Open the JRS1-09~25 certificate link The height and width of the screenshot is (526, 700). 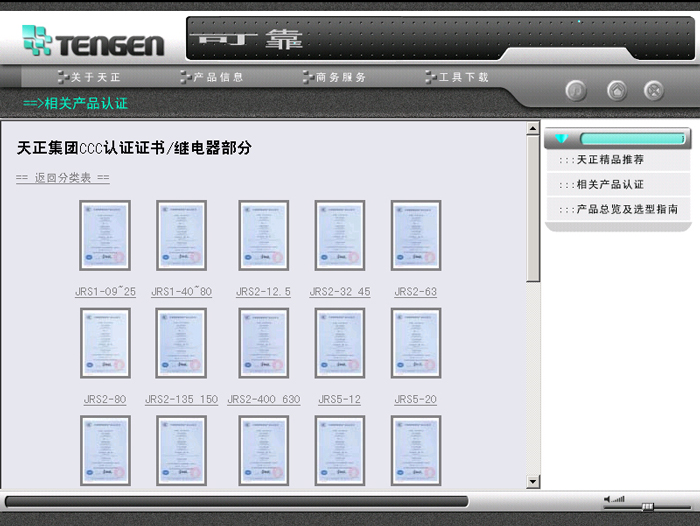105,292
